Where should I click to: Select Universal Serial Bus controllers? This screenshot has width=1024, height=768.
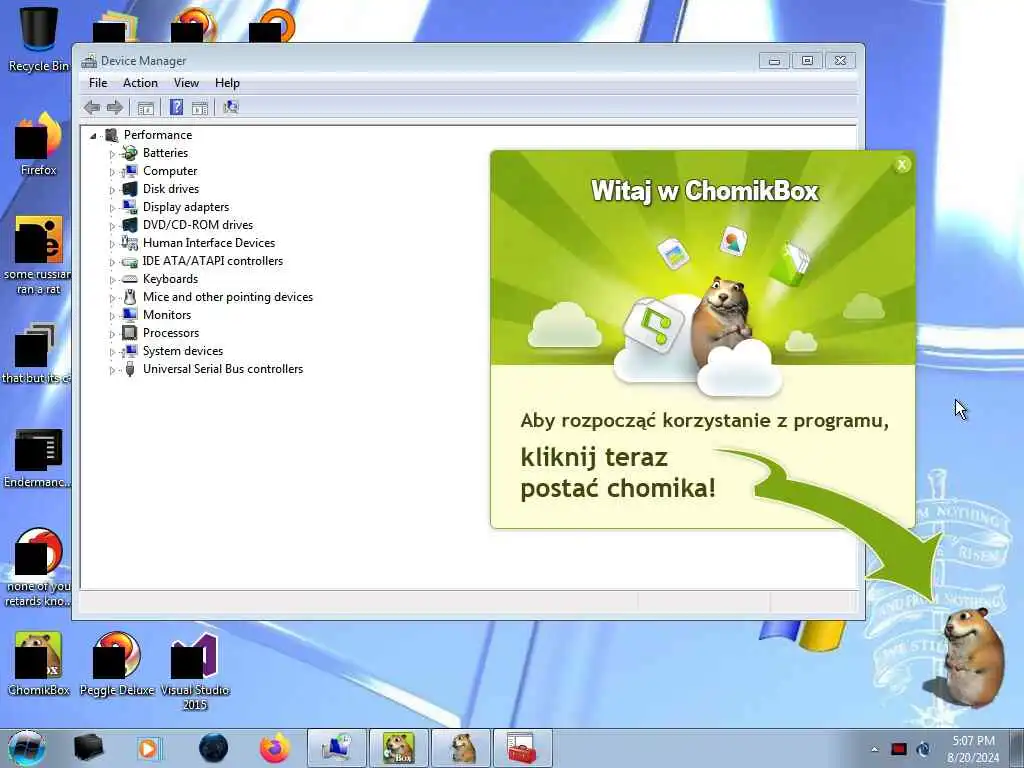click(223, 368)
